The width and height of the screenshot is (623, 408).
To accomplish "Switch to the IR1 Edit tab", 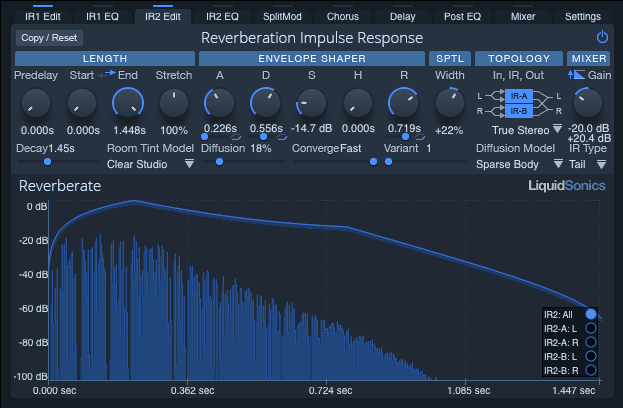I will coord(43,17).
